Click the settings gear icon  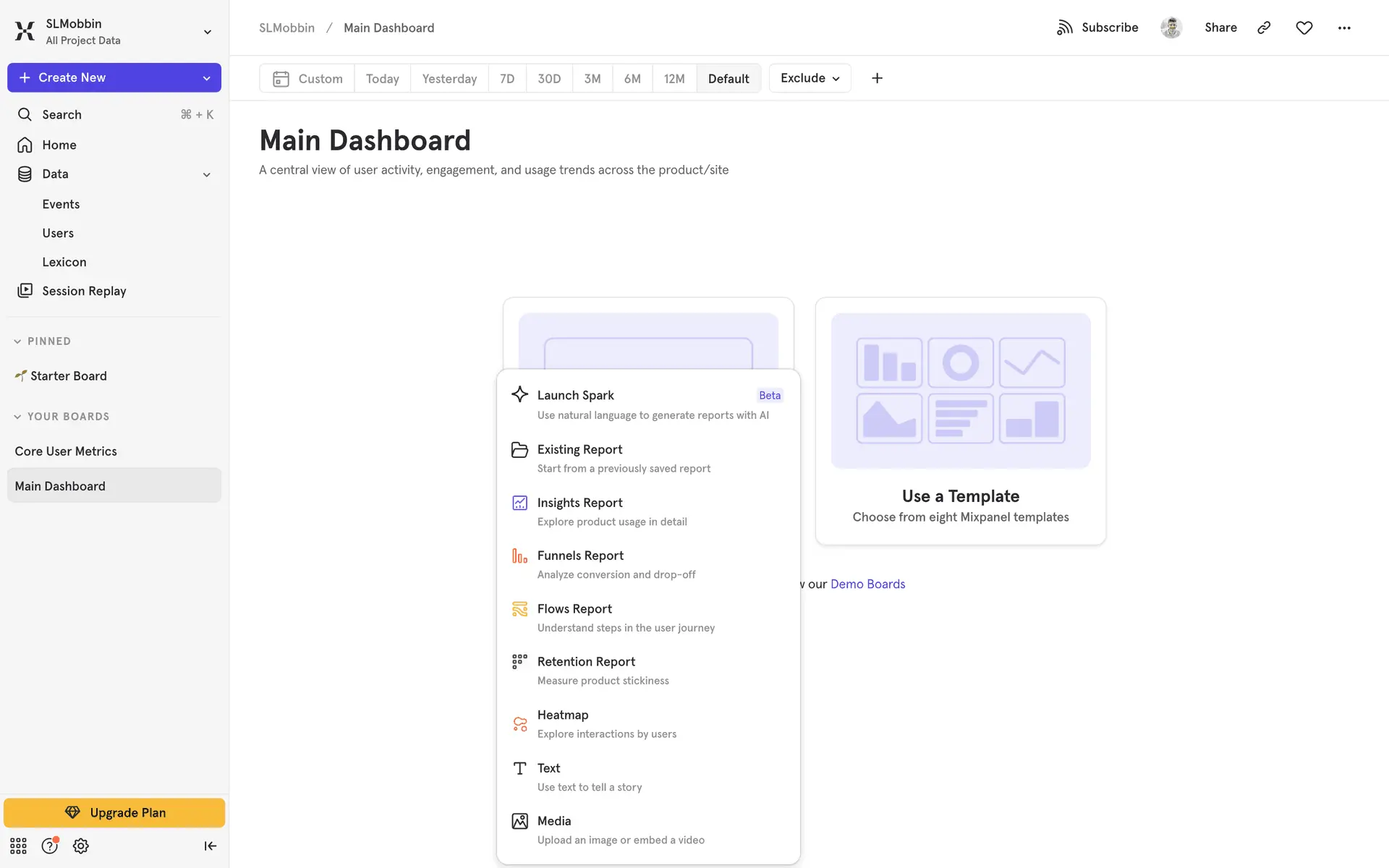click(81, 846)
